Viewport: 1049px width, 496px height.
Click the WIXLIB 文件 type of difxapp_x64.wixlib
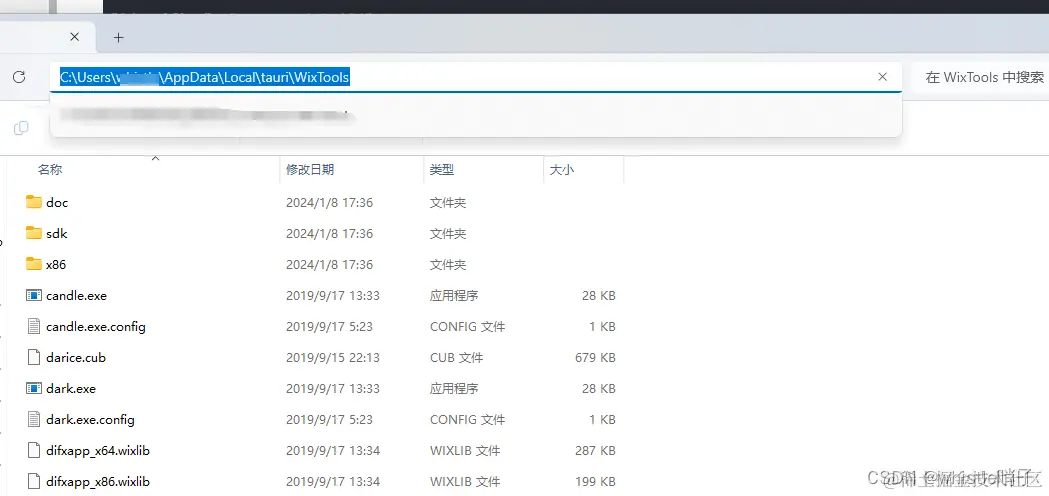464,450
